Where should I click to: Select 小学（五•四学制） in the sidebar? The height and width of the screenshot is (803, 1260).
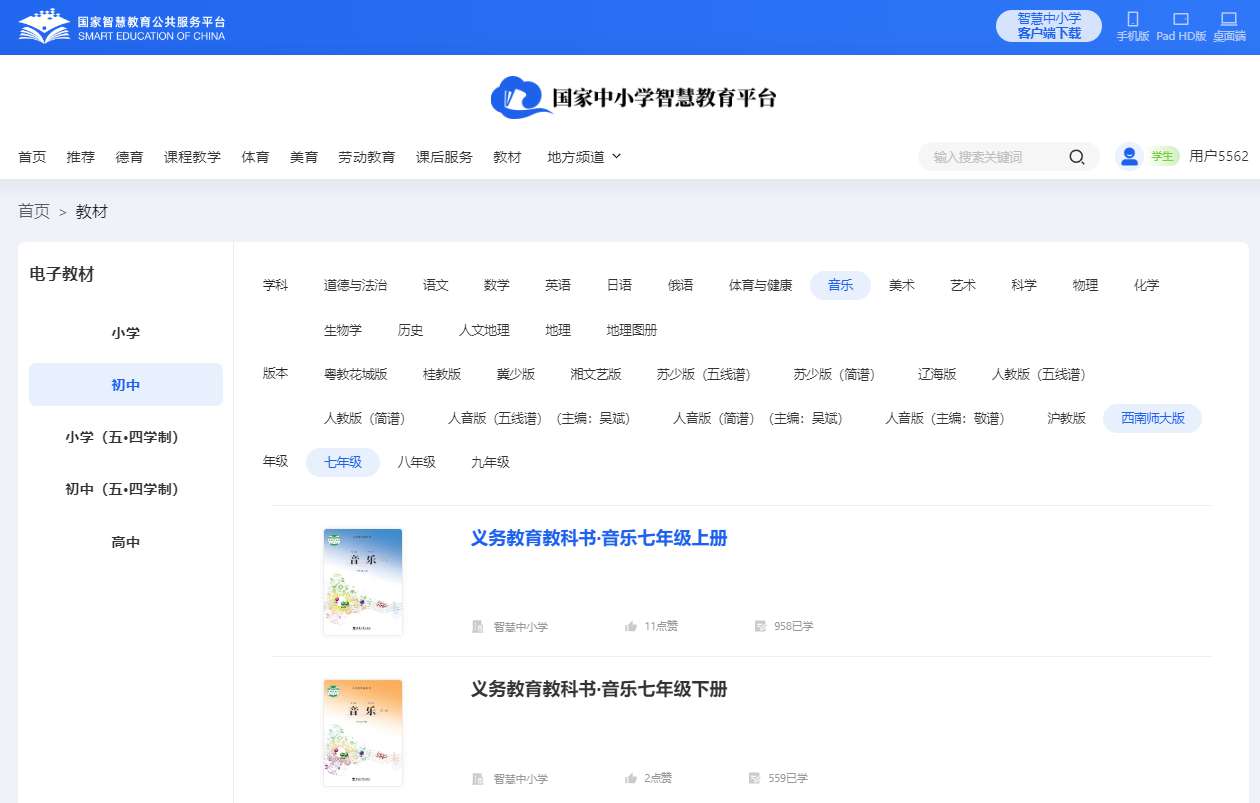[x=126, y=437]
